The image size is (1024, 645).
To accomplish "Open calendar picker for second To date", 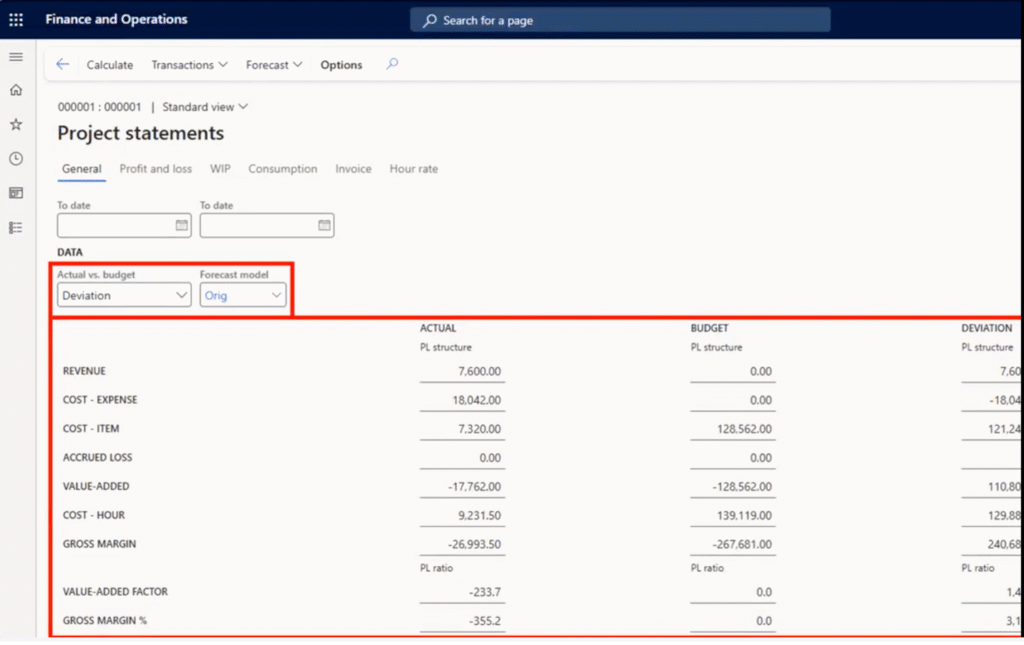I will tap(325, 226).
